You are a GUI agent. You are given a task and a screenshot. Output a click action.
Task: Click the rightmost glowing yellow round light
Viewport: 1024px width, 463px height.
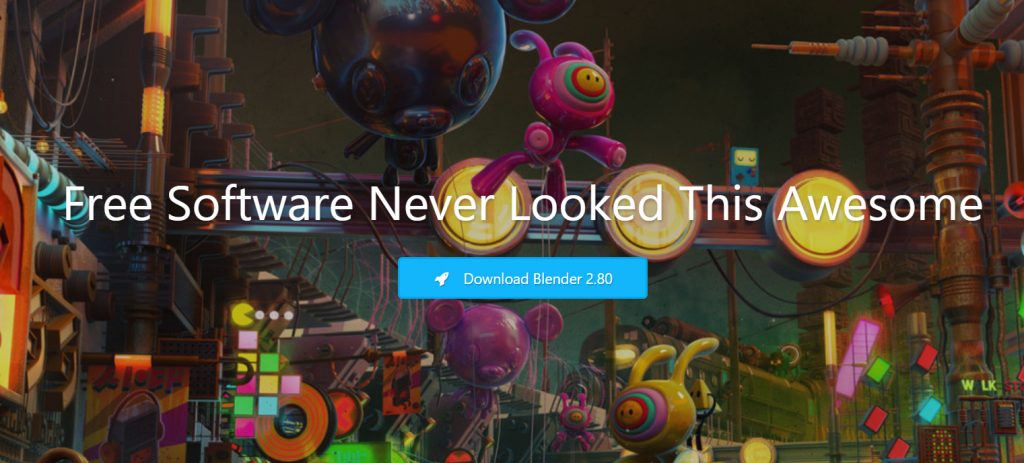[x=821, y=219]
